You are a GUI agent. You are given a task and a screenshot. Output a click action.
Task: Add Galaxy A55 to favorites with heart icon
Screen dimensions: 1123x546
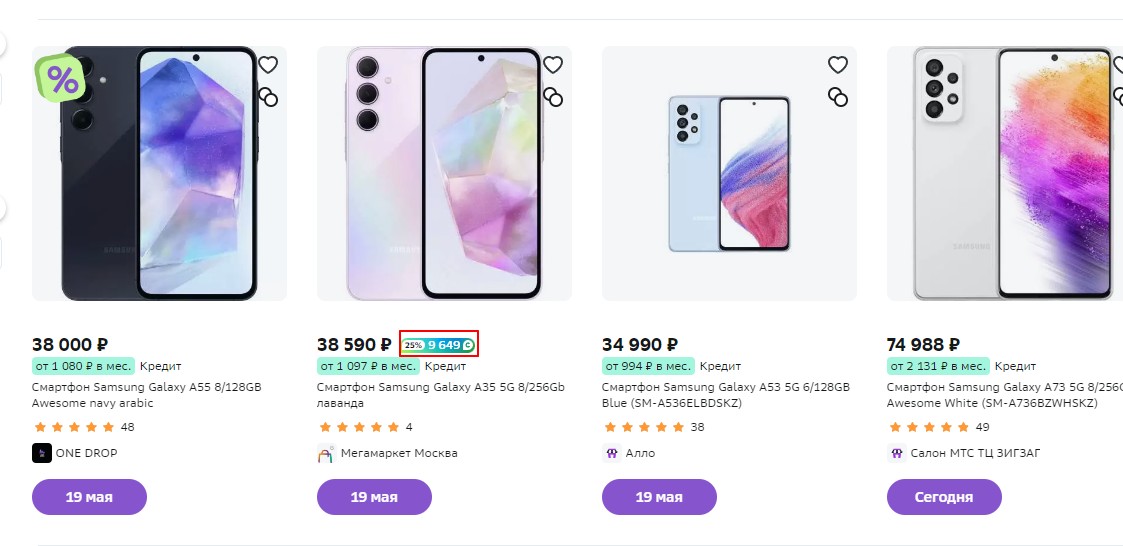(268, 65)
